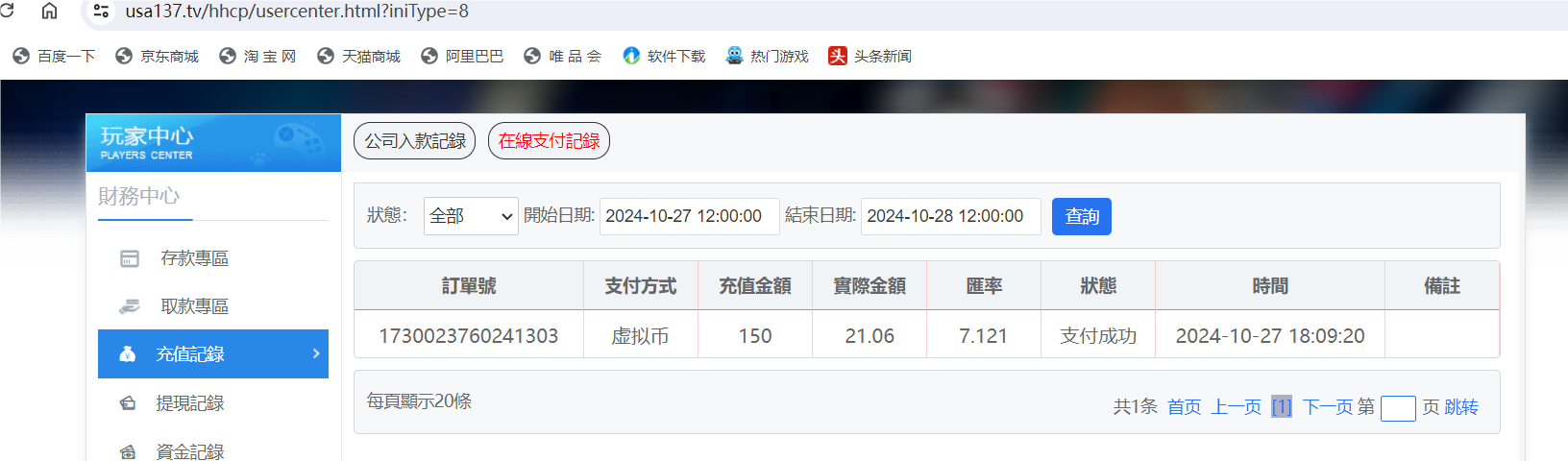Expand the 充值記錄 chevron arrow

pyautogui.click(x=316, y=353)
